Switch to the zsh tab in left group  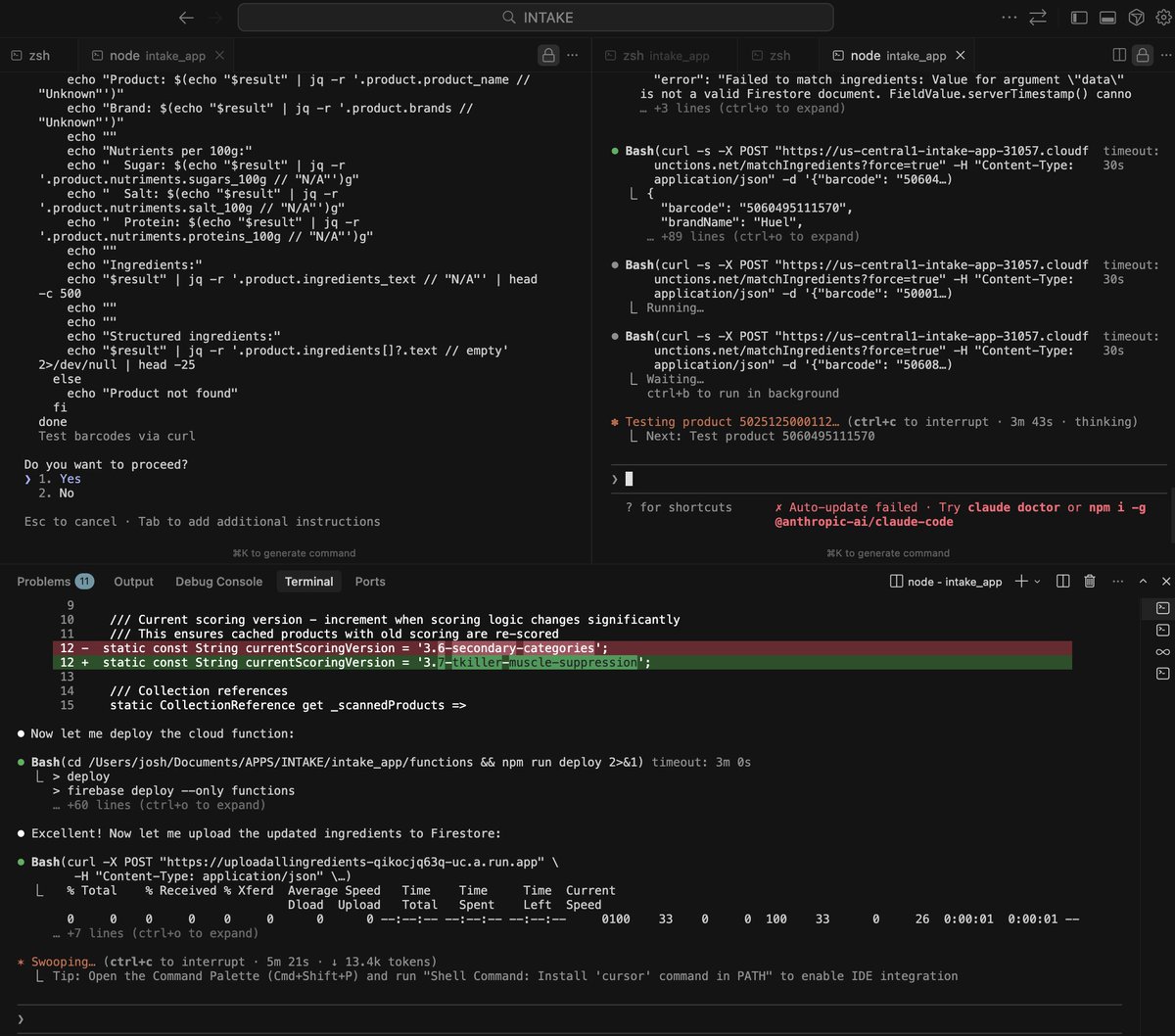pyautogui.click(x=30, y=56)
